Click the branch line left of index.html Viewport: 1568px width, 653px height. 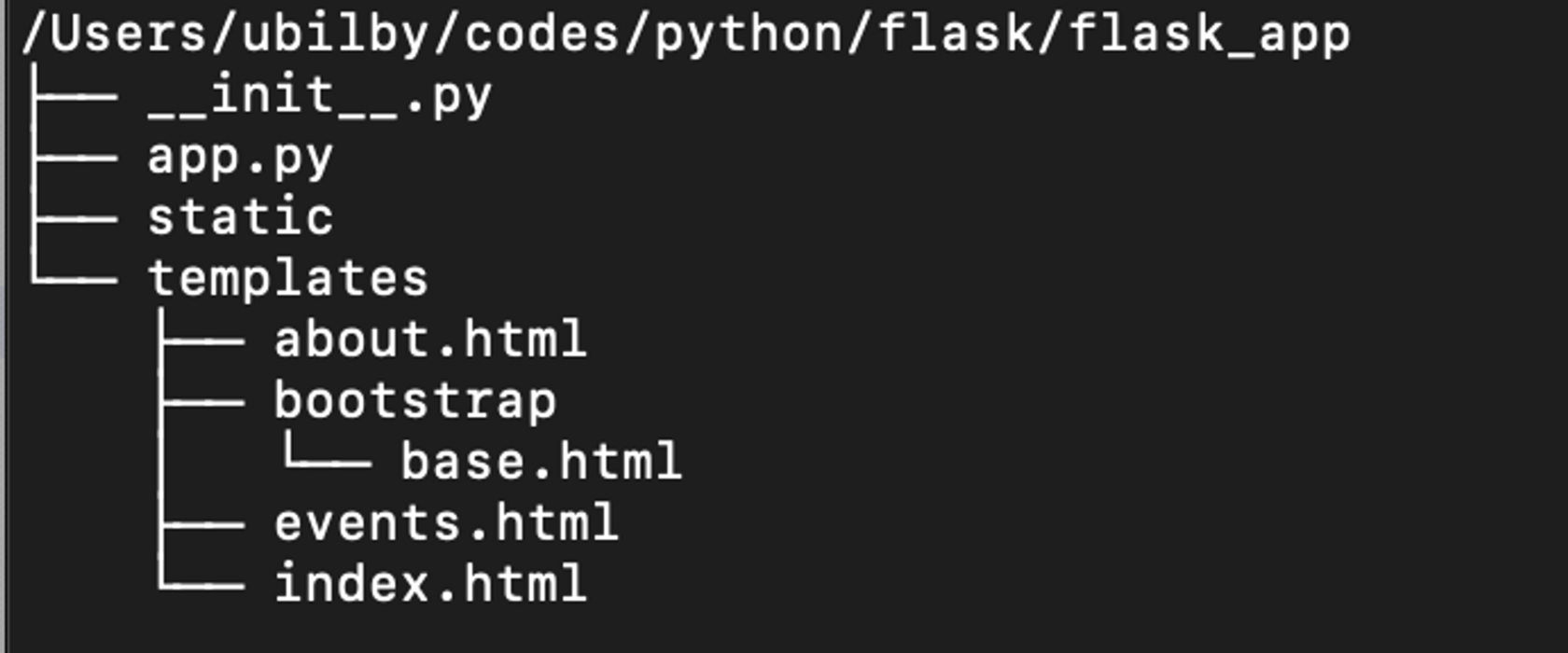click(x=202, y=577)
